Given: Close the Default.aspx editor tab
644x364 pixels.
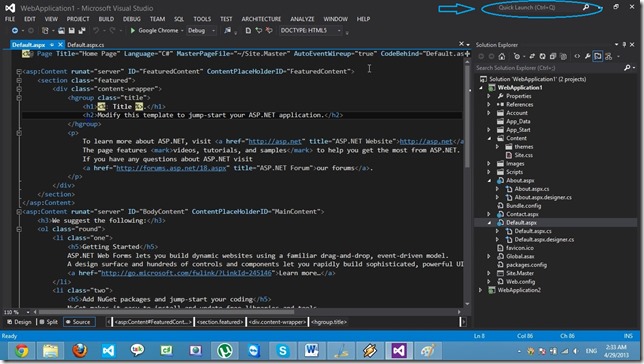Looking at the screenshot, I should coord(60,44).
